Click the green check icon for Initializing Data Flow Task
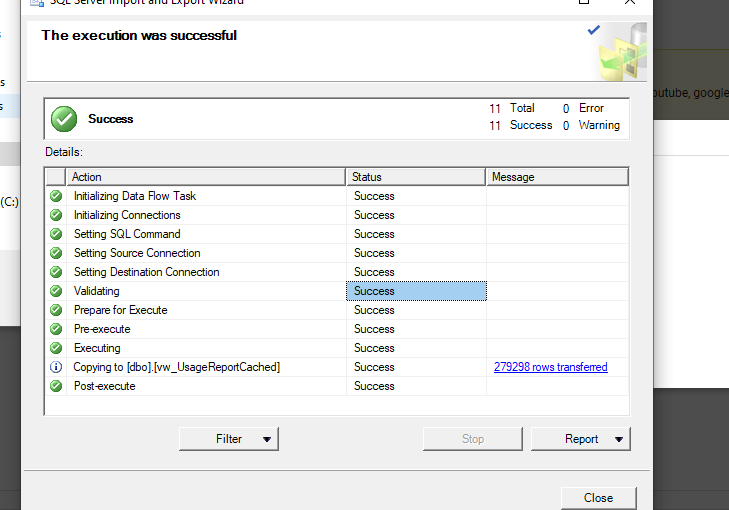The width and height of the screenshot is (729, 510). pyautogui.click(x=56, y=196)
